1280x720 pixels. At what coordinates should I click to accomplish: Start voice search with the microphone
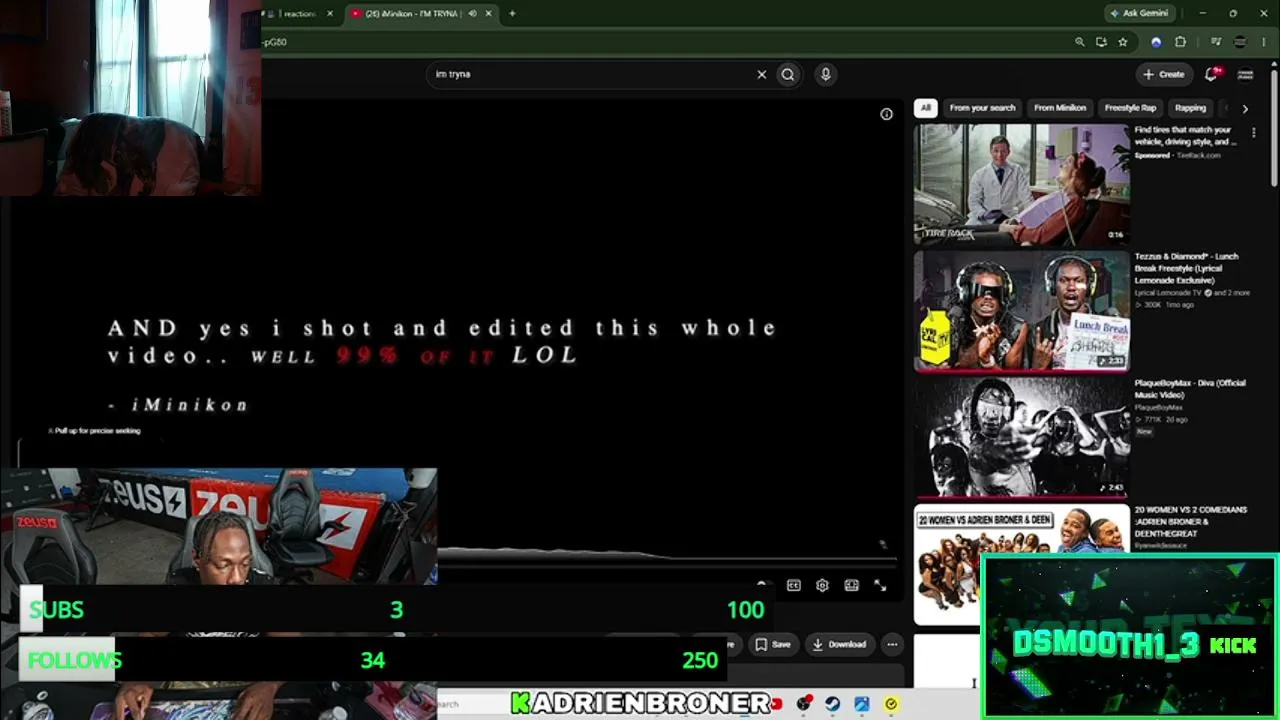pos(825,74)
